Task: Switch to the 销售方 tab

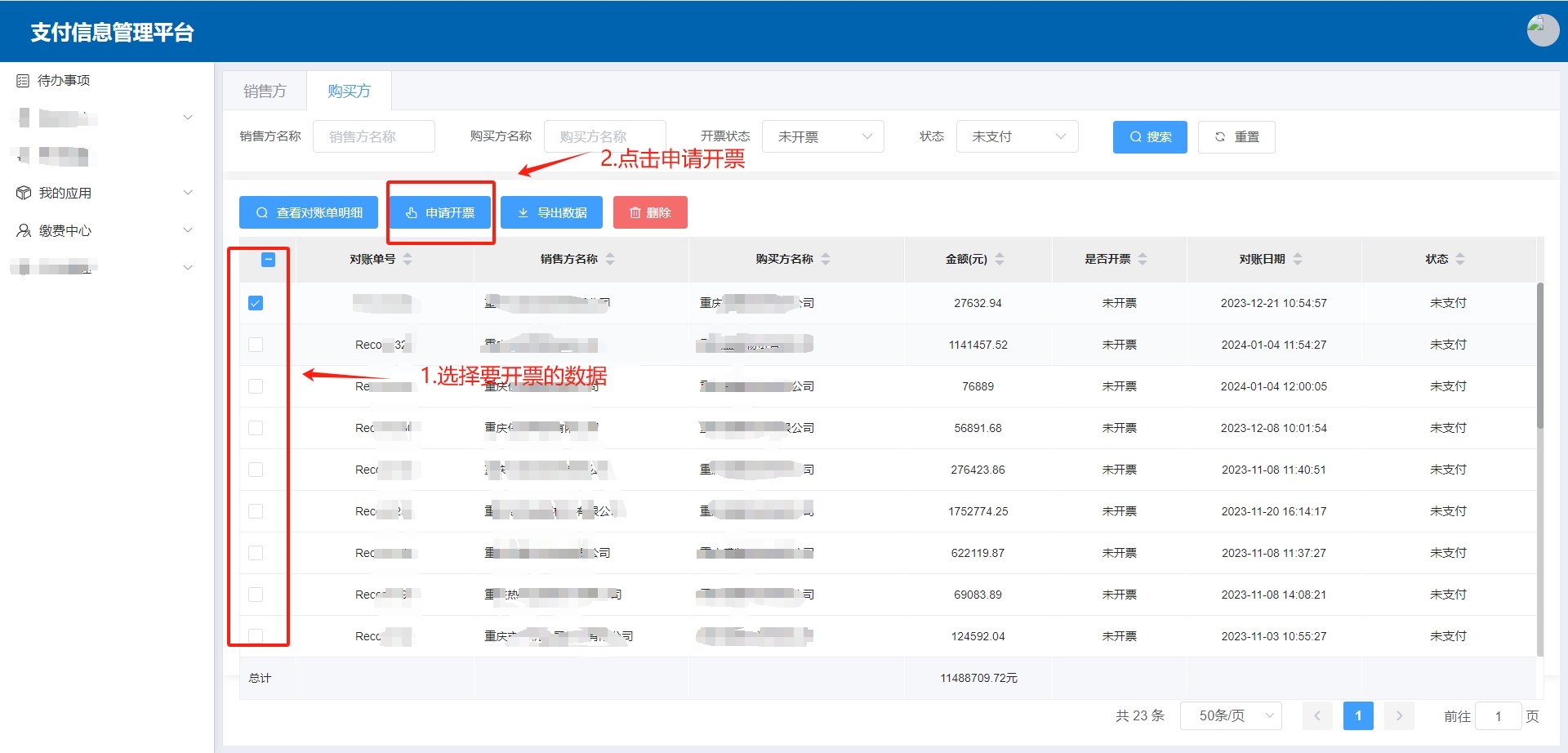Action: (x=265, y=91)
